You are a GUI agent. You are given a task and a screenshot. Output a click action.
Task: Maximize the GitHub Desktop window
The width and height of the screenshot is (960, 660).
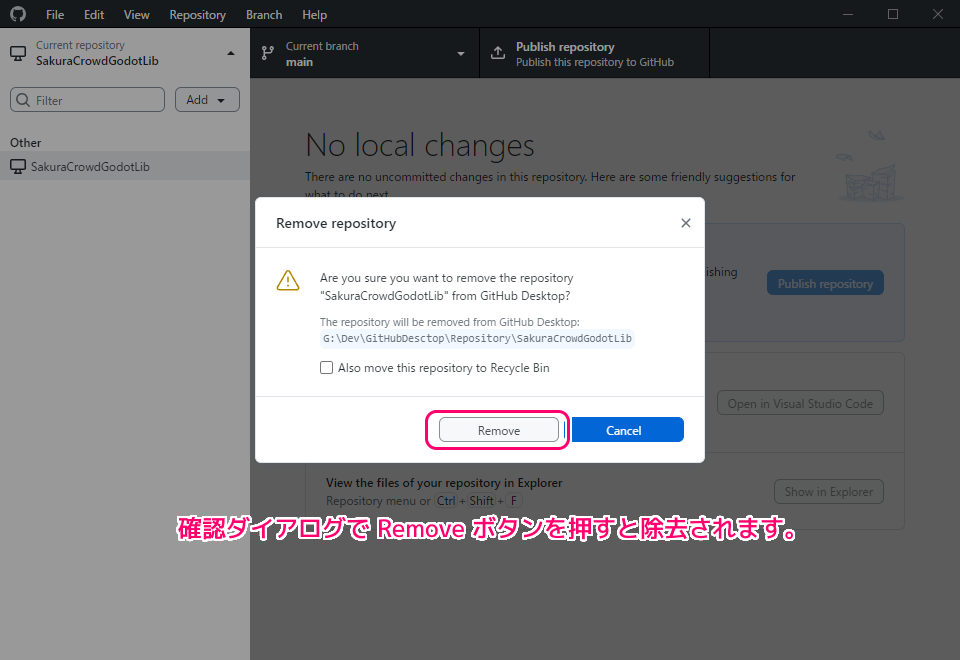tap(893, 14)
